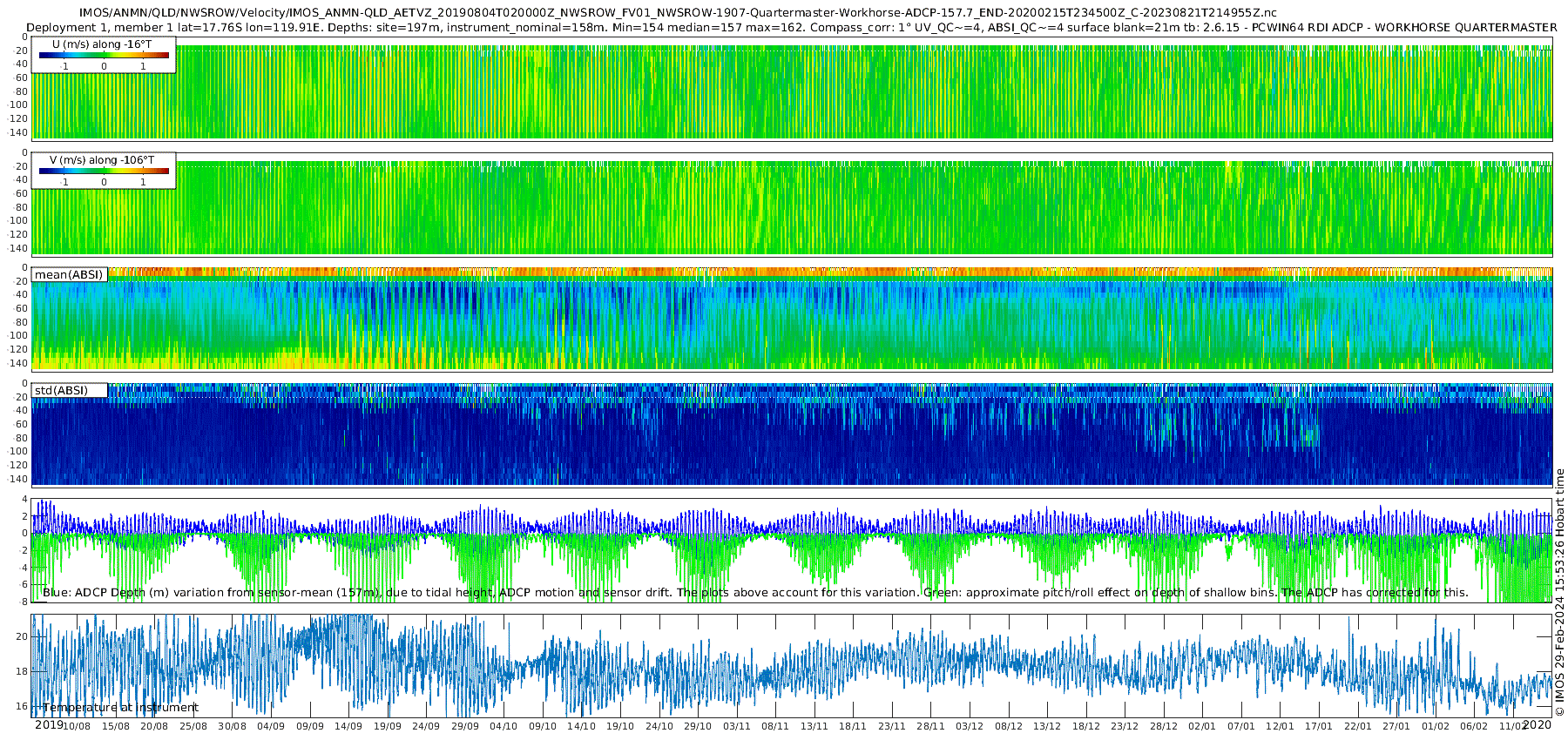This screenshot has width=1568, height=740.
Task: Click the '29/10' date tick
Action: 698,726
